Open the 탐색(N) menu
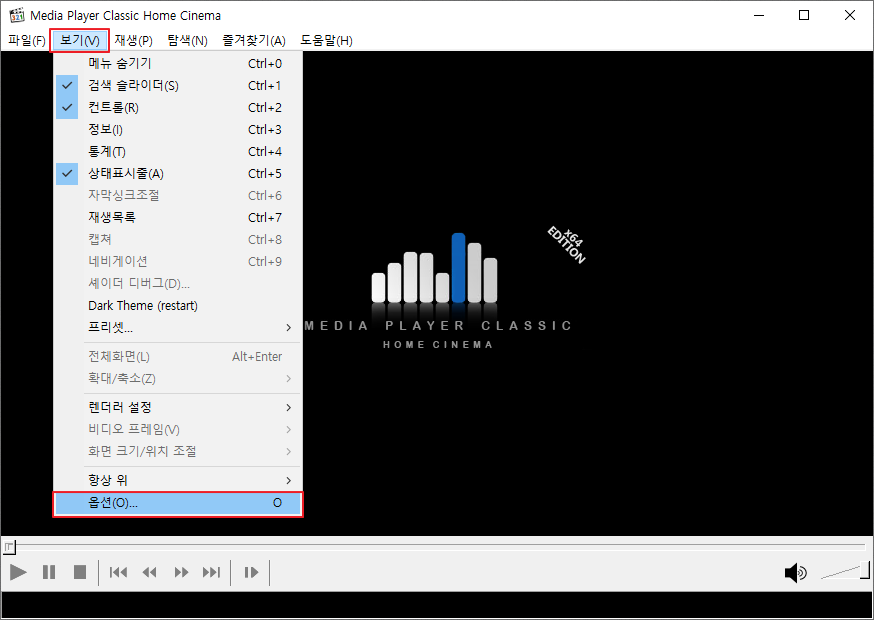874x620 pixels. pos(187,40)
